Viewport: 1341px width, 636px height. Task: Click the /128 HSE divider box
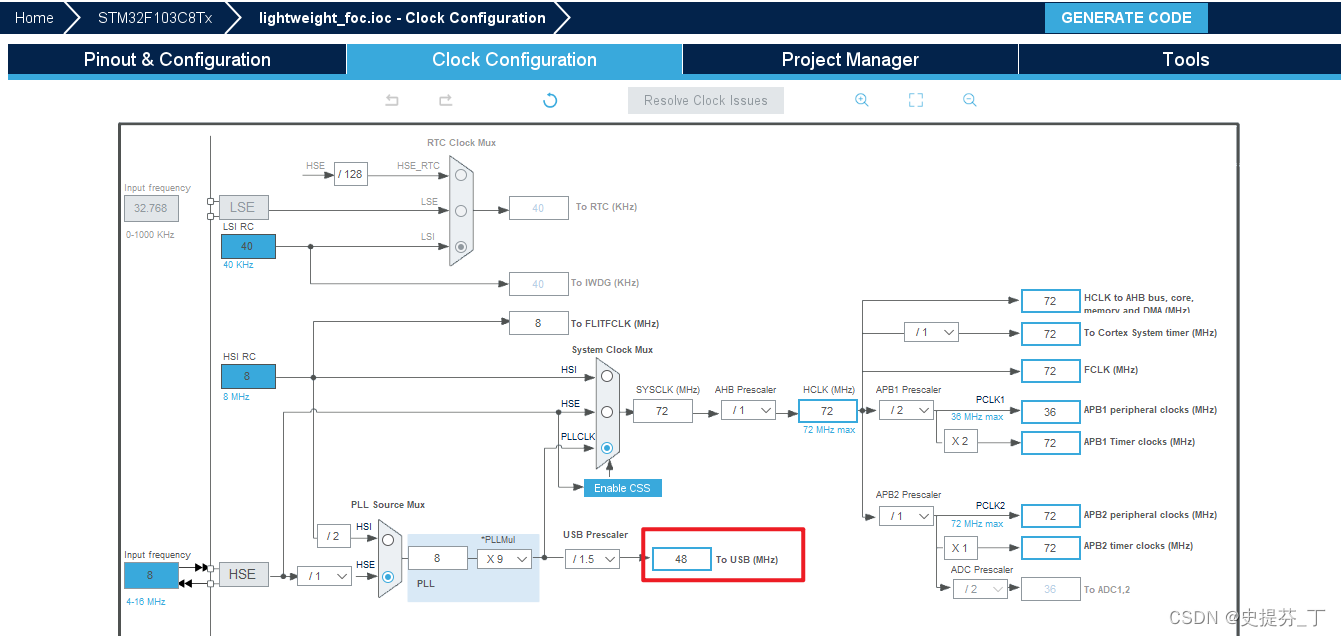pos(351,174)
